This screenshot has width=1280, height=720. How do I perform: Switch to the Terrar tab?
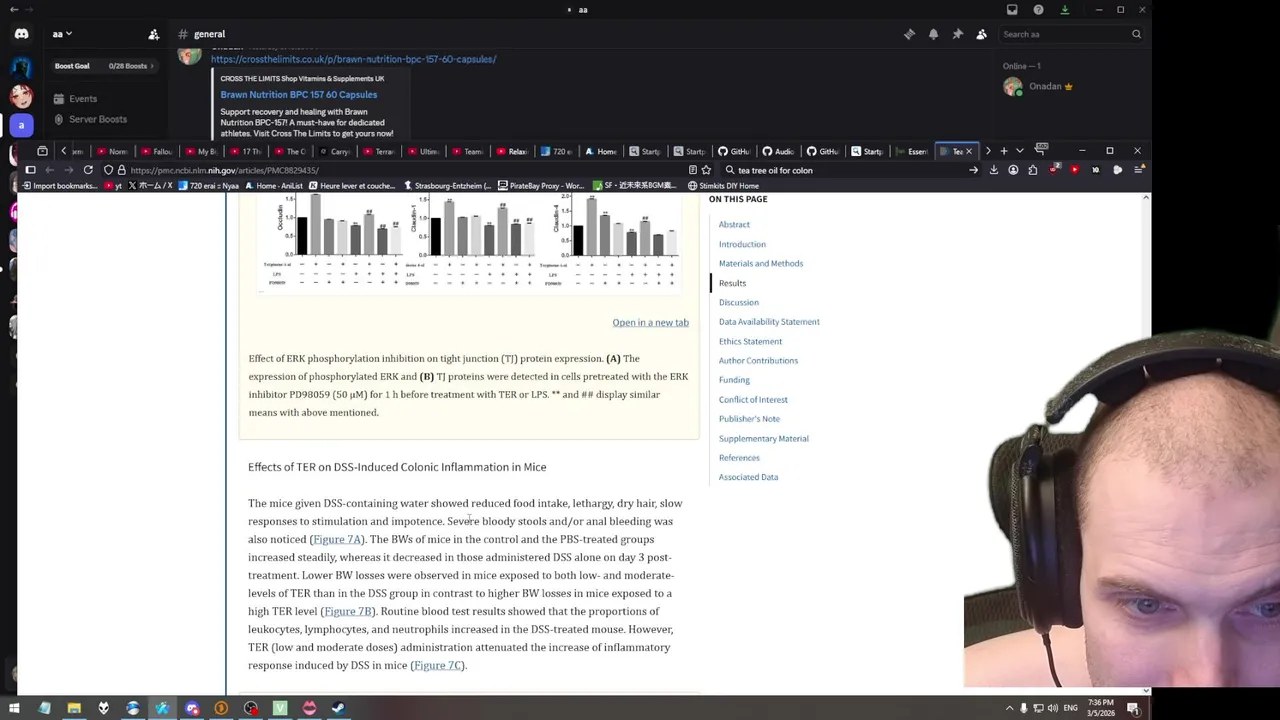380,151
